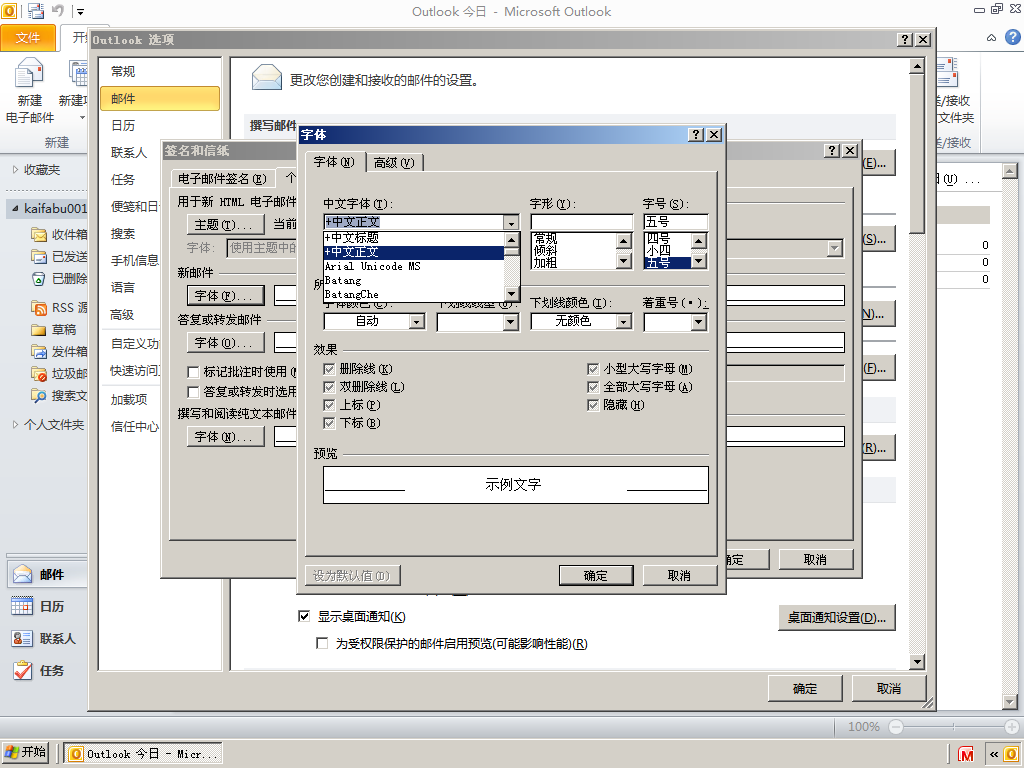Viewport: 1024px width, 768px height.
Task: Uncheck Show desktop alert (显示桌面通知)
Action: (304, 616)
